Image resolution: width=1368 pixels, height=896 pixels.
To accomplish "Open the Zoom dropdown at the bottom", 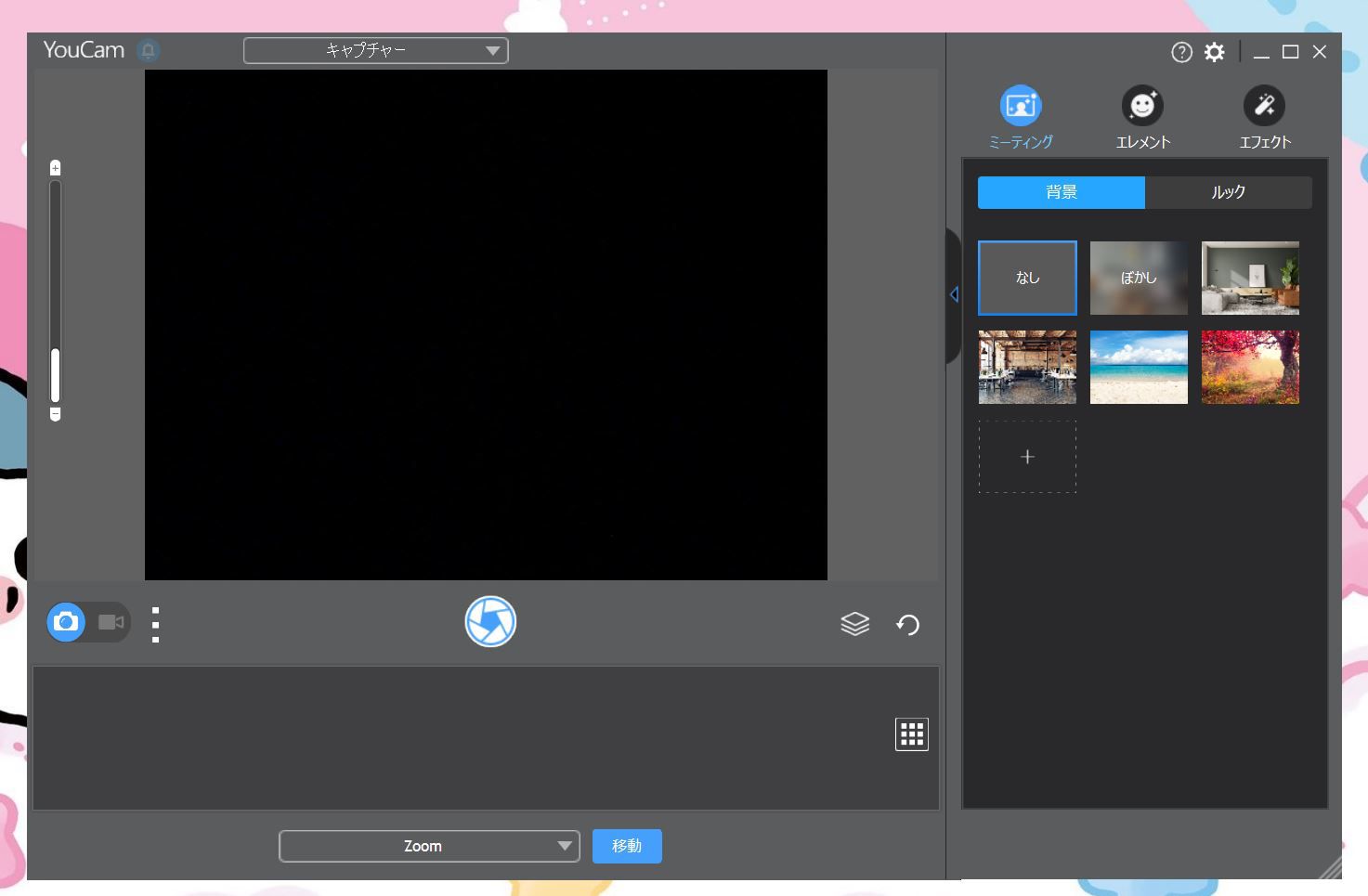I will pyautogui.click(x=428, y=846).
